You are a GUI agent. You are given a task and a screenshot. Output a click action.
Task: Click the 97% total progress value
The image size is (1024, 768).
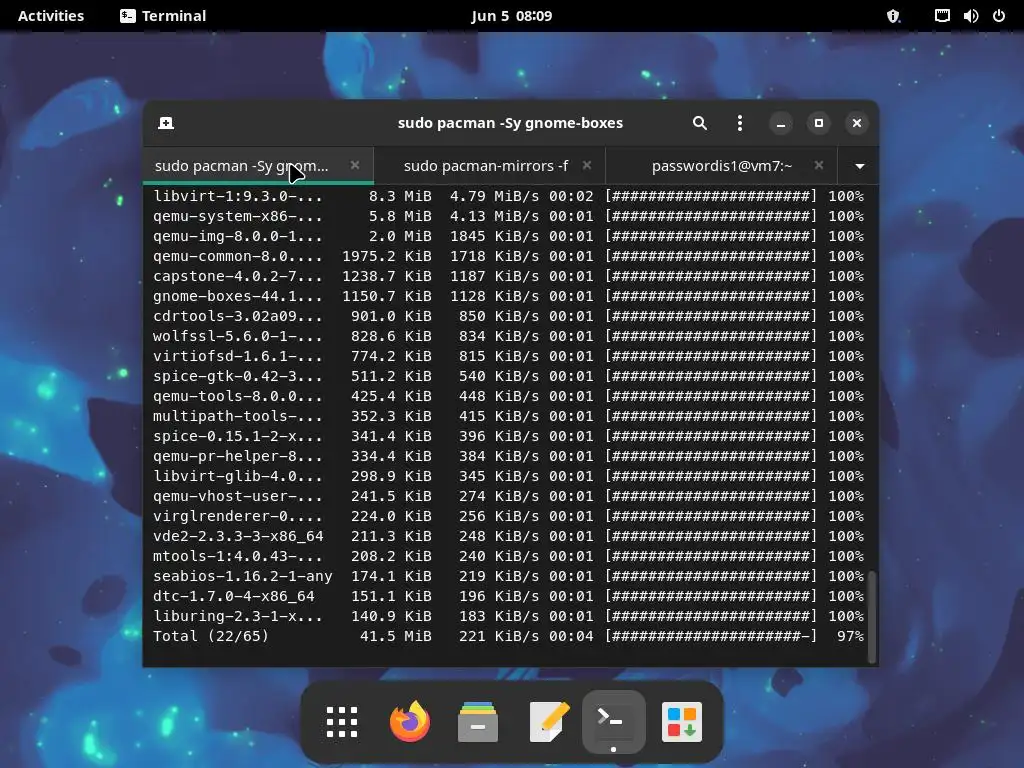[x=850, y=636]
